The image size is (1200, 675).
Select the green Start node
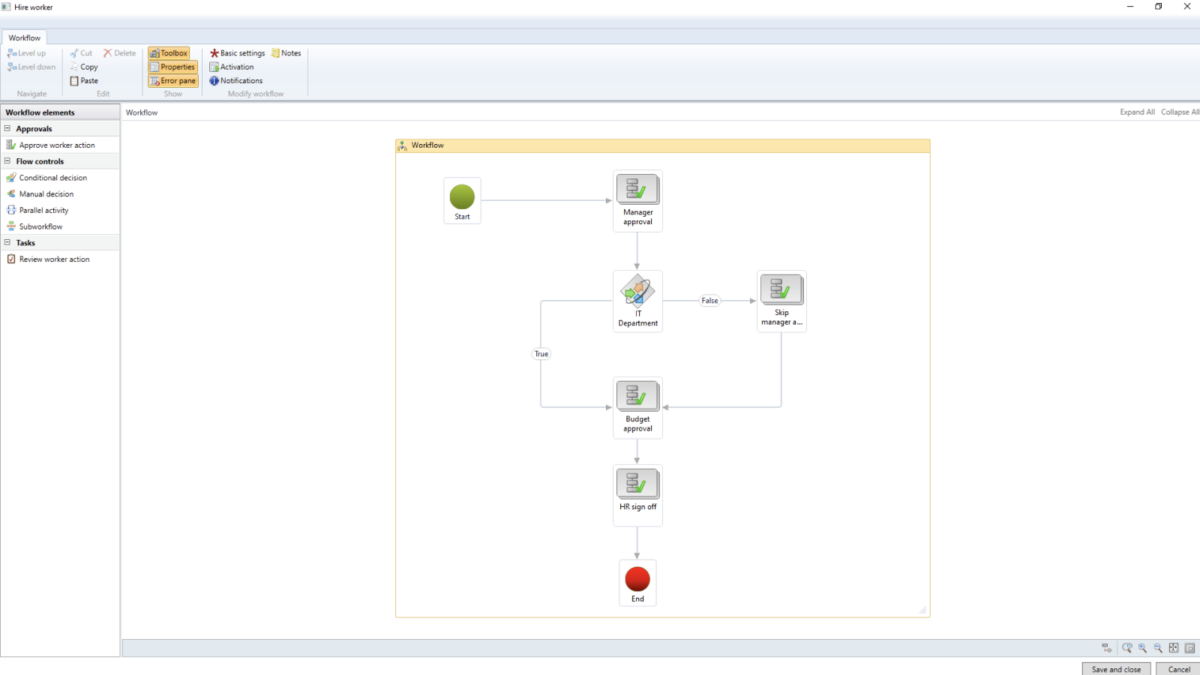(462, 200)
